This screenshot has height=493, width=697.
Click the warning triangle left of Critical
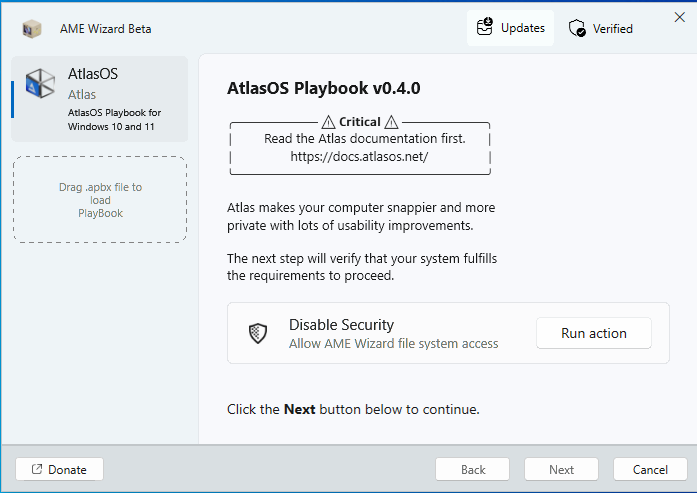(329, 122)
